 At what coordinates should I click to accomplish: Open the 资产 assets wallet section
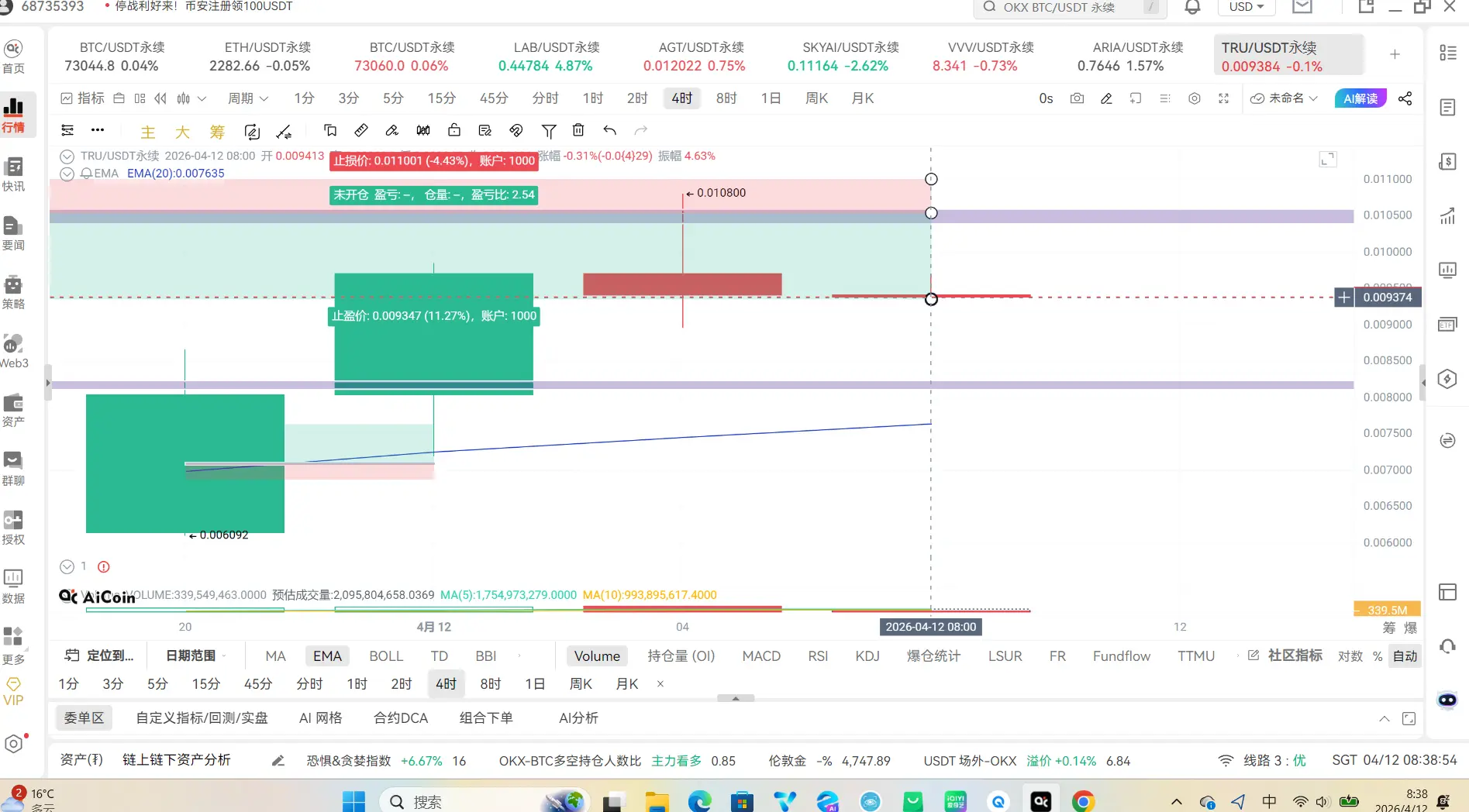pos(13,411)
